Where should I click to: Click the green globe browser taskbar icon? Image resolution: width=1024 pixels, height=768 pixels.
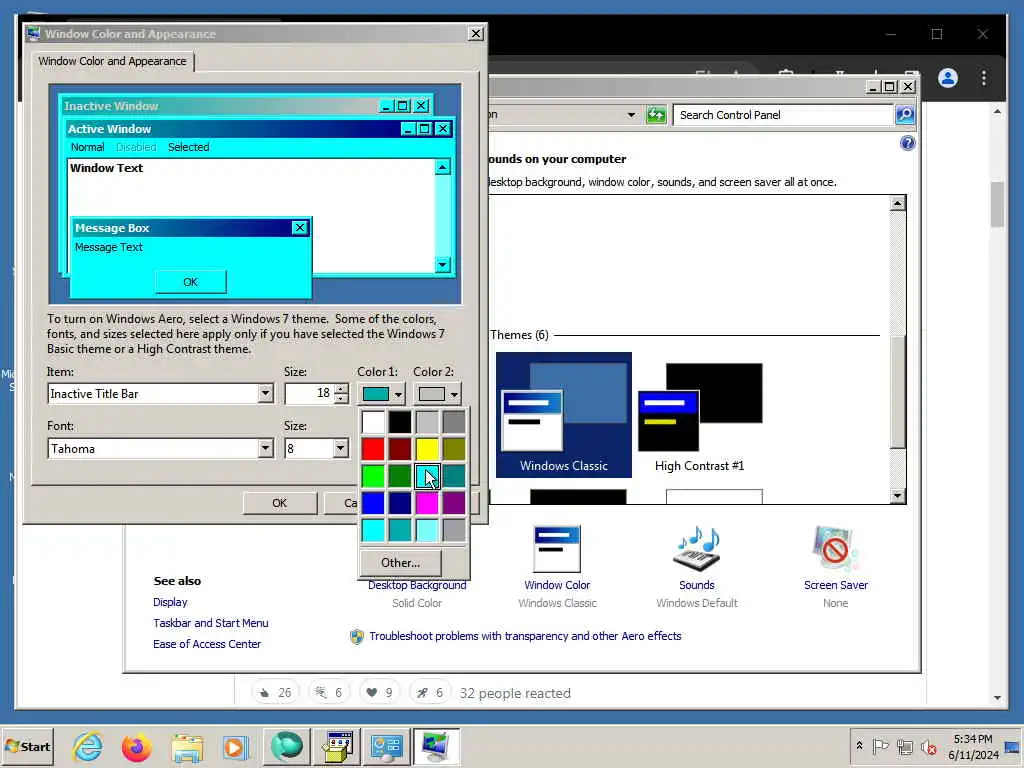pyautogui.click(x=286, y=746)
